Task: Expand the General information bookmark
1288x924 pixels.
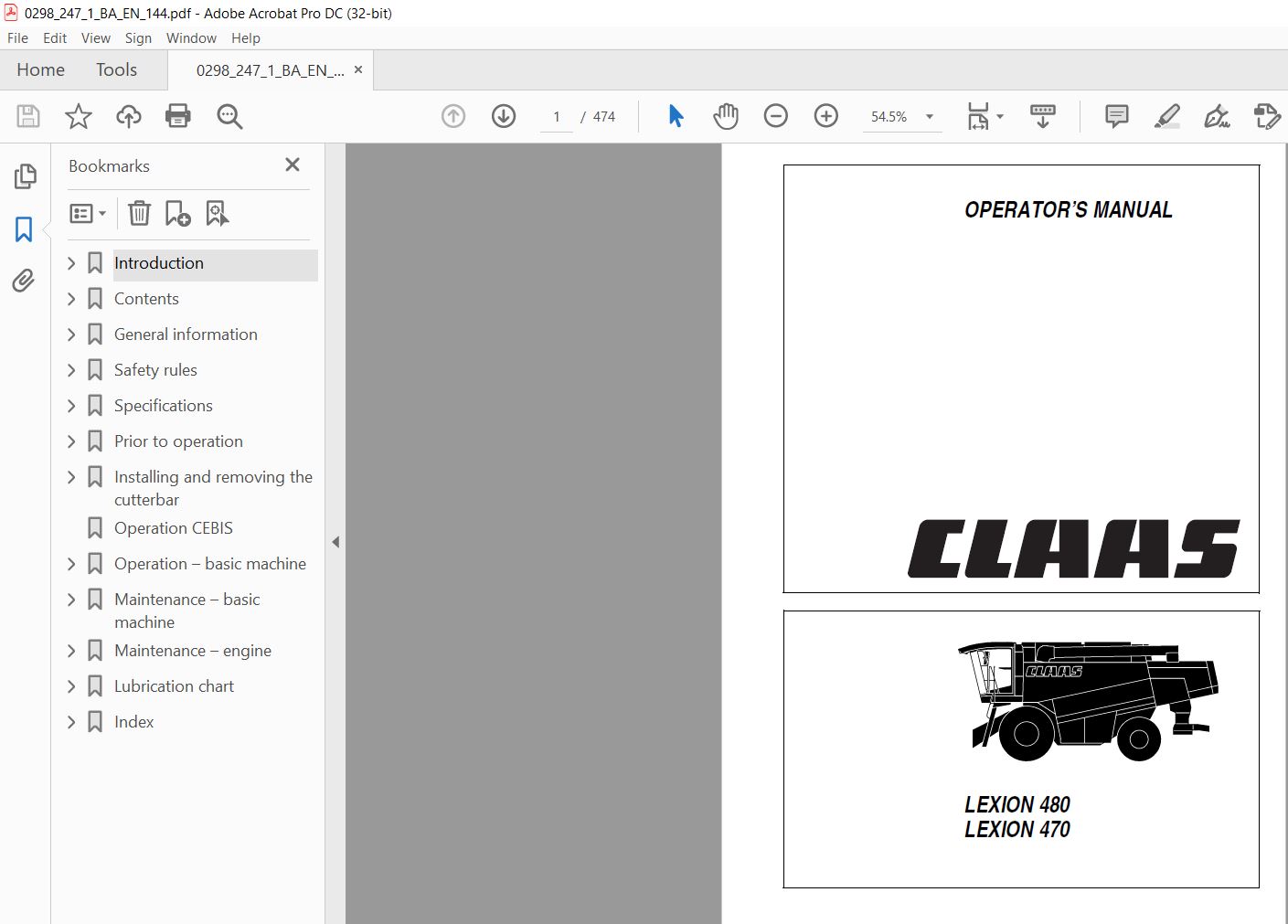Action: coord(71,335)
